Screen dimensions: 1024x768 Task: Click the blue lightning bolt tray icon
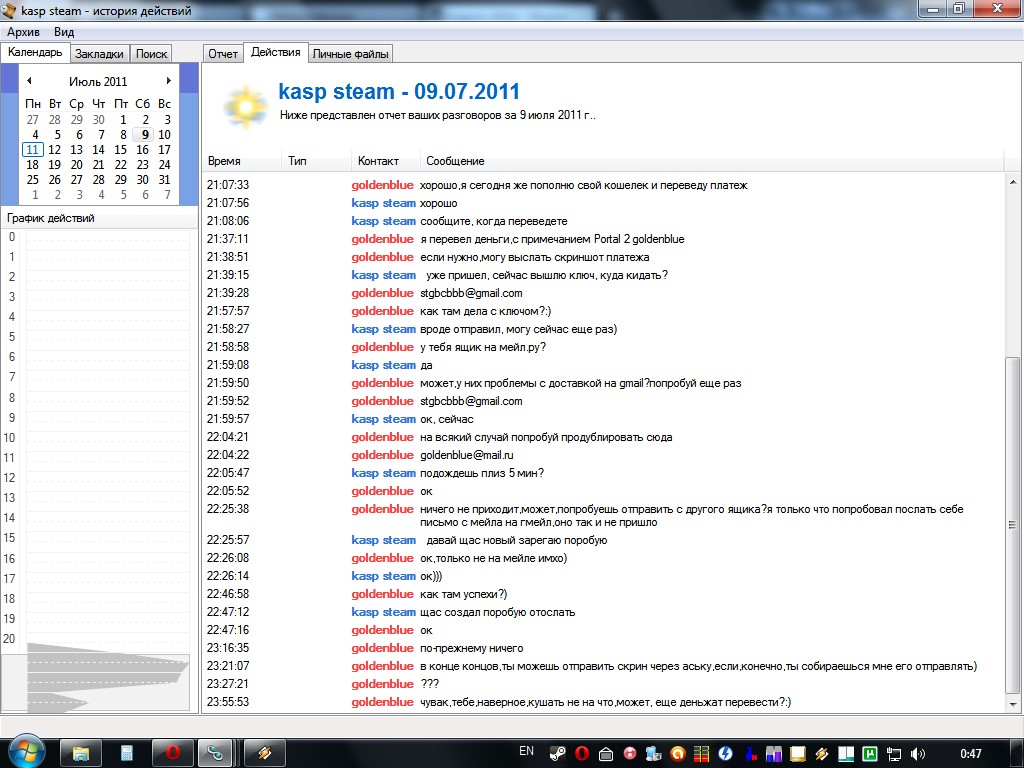[726, 754]
